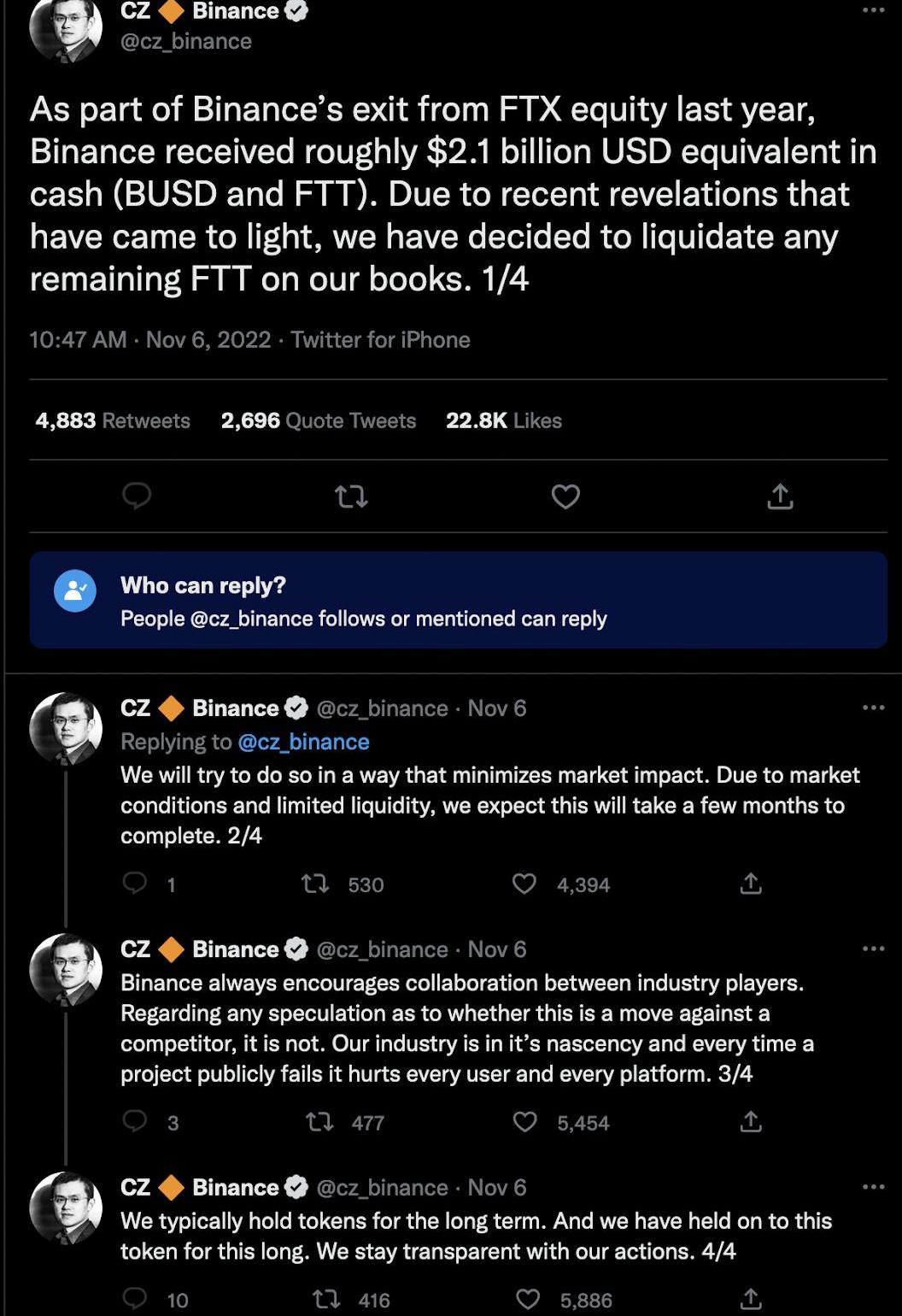Open the 22.8K Likes list

point(503,420)
